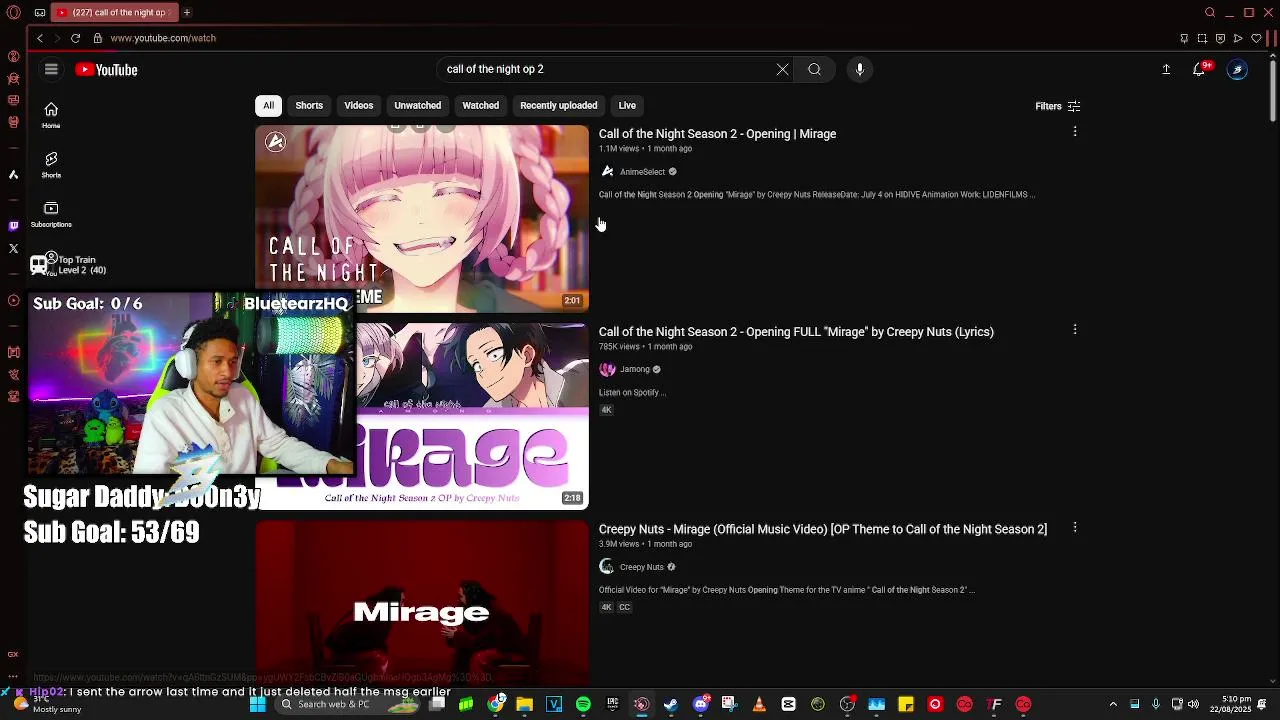The image size is (1280, 720).
Task: Take a snapshot with Opera toolbar icon
Action: point(1202,38)
